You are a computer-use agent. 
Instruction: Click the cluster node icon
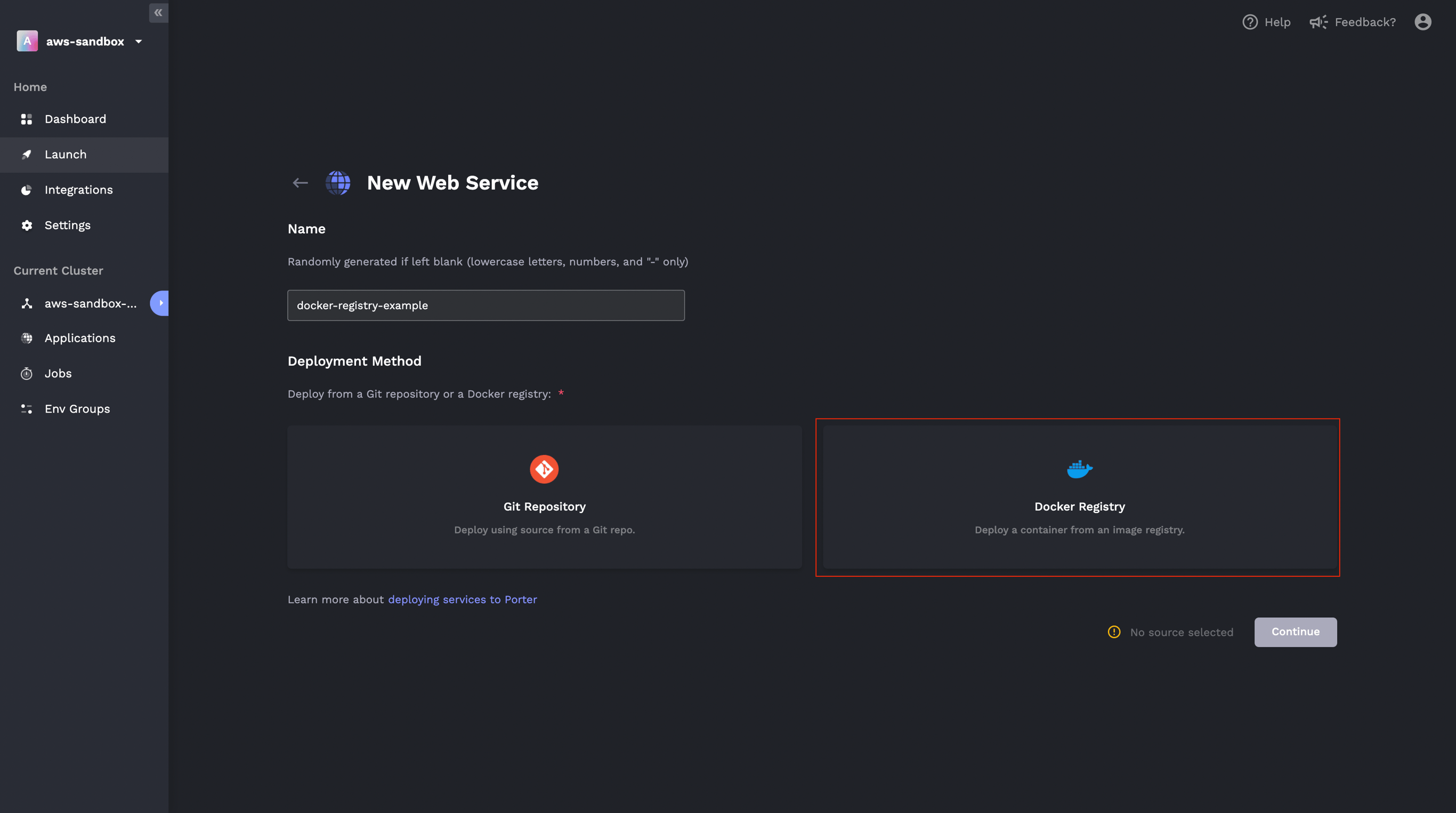27,303
